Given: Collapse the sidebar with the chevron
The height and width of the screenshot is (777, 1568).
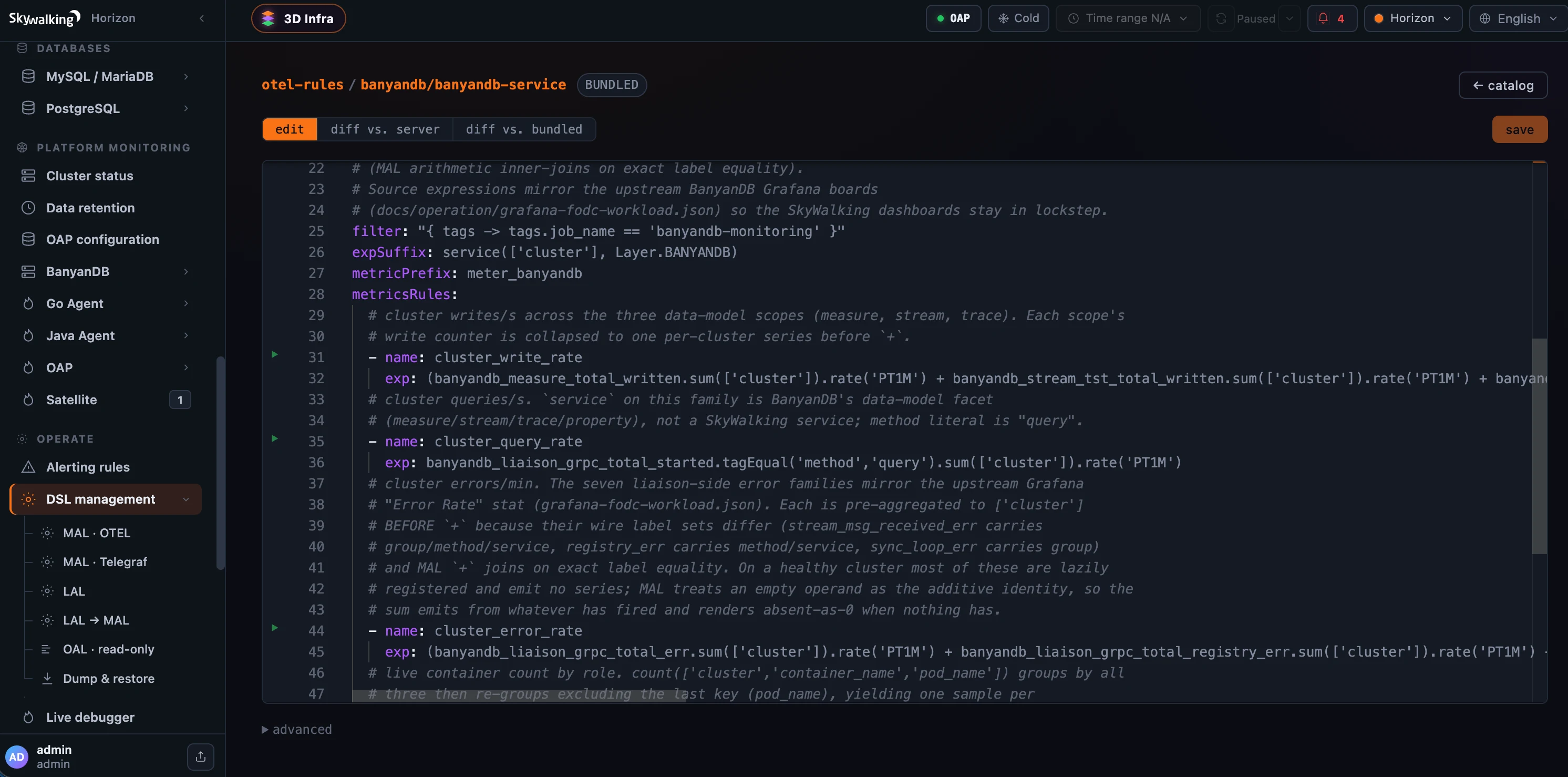Looking at the screenshot, I should 201,18.
